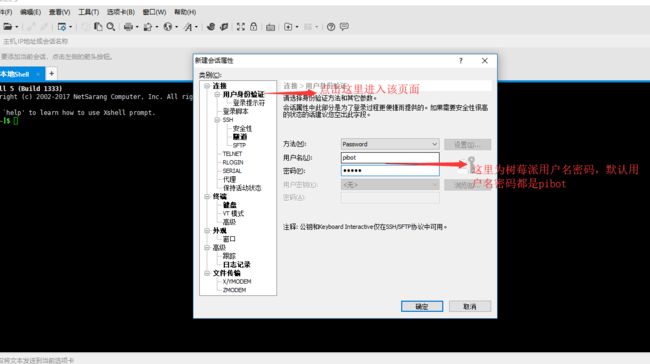Collapse the 终端 tree node

tap(206, 197)
